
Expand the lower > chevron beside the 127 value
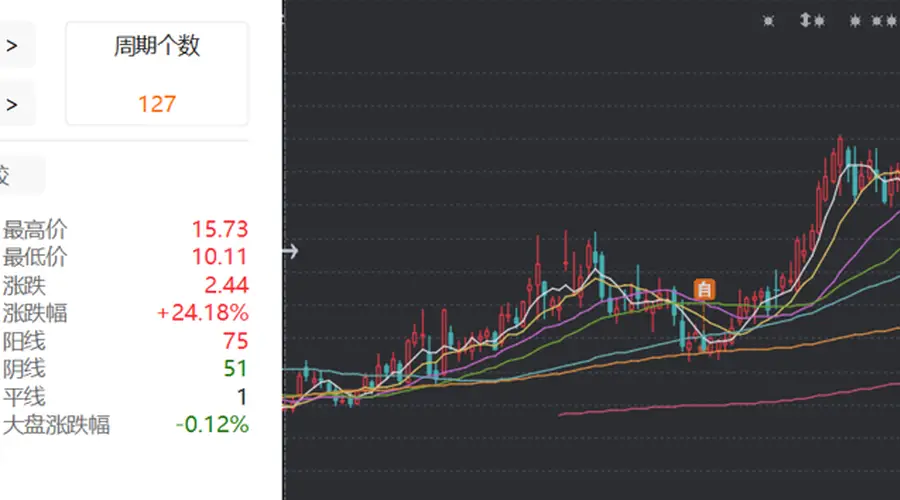11,104
